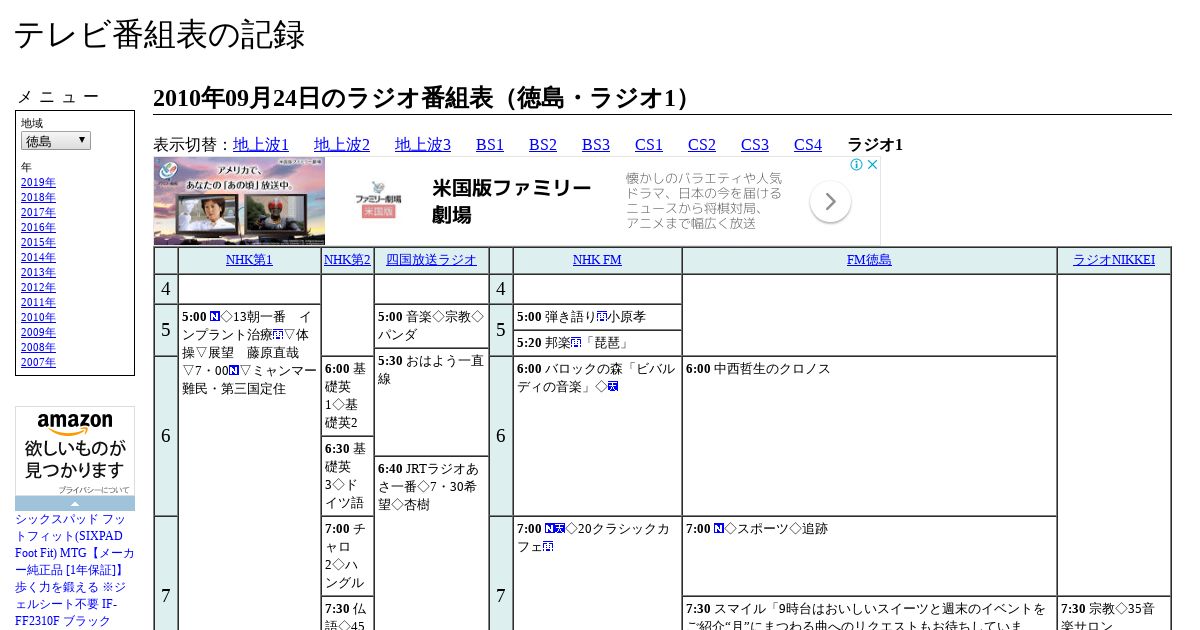Open the 2016年 archive link

pos(38,227)
